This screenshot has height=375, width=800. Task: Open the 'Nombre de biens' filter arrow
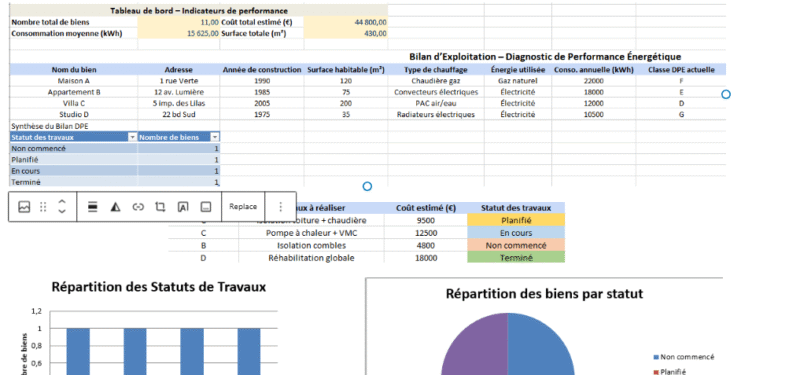215,137
